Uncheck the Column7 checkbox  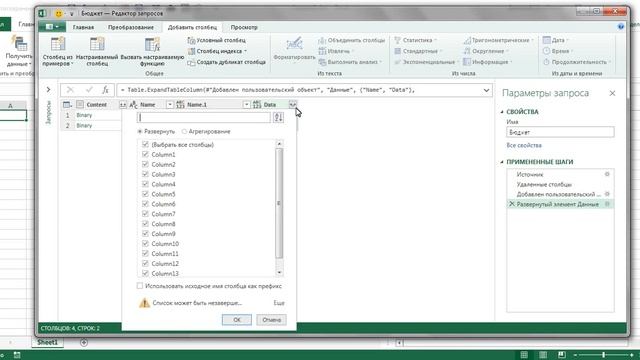(x=145, y=214)
